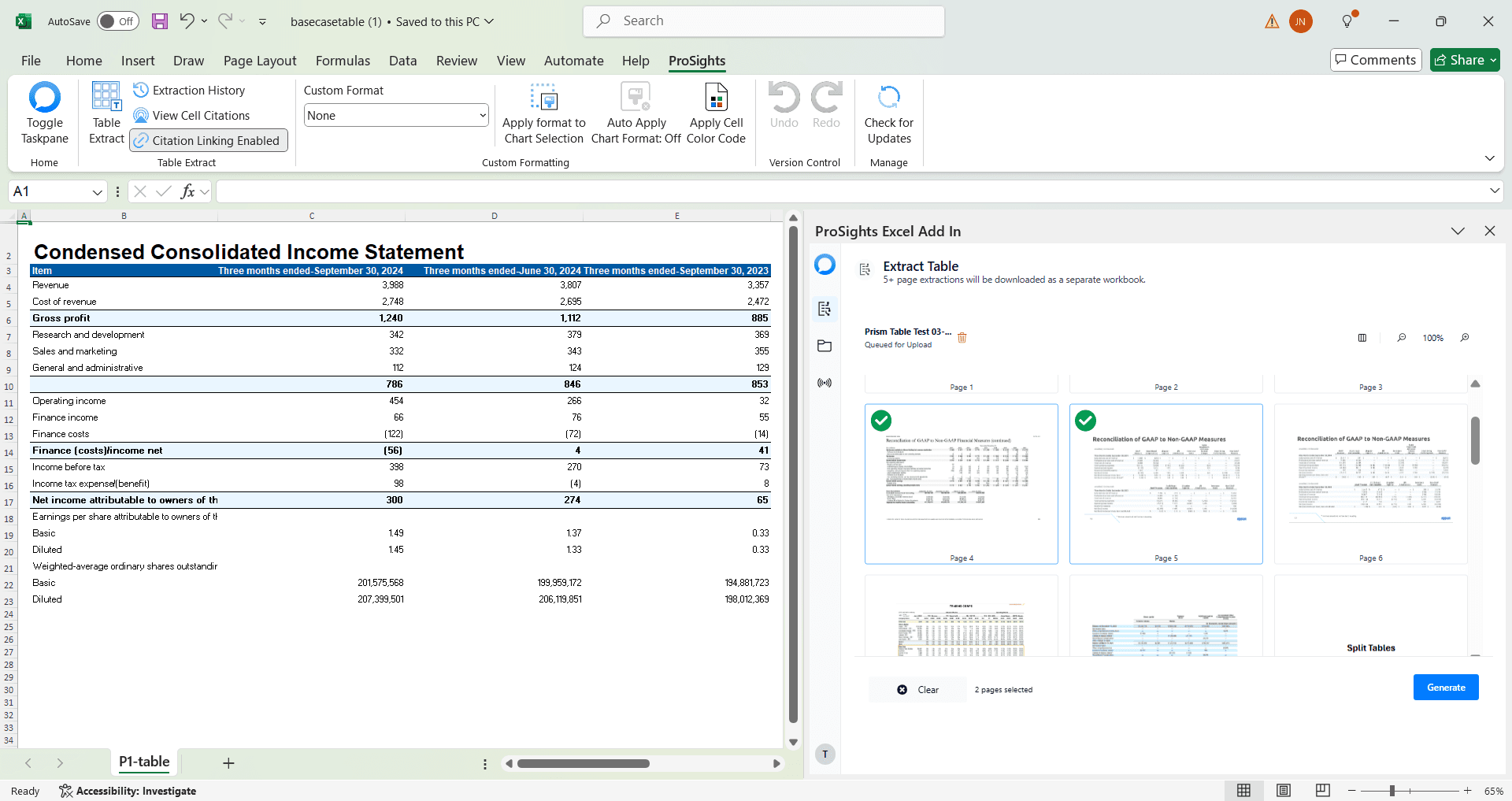Toggle Citation Linking Enabled
The width and height of the screenshot is (1512, 801).
(x=209, y=141)
